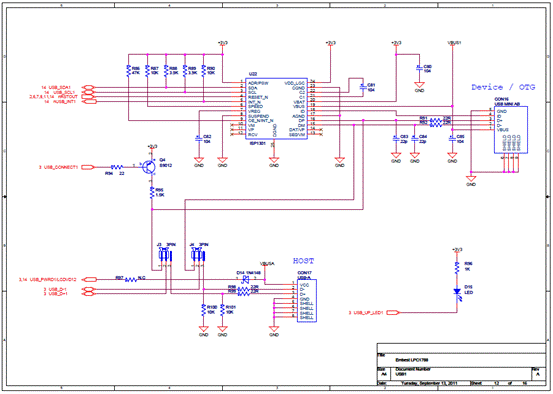The image size is (553, 394).
Task: Select the CON17 USB-A host connector
Action: 306,301
